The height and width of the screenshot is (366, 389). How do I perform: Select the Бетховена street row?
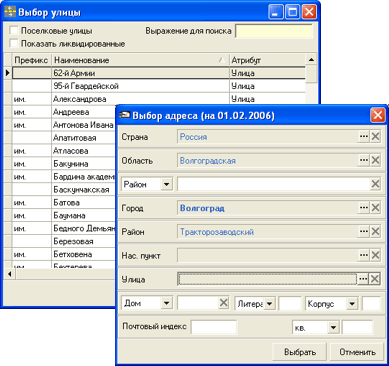pos(64,254)
